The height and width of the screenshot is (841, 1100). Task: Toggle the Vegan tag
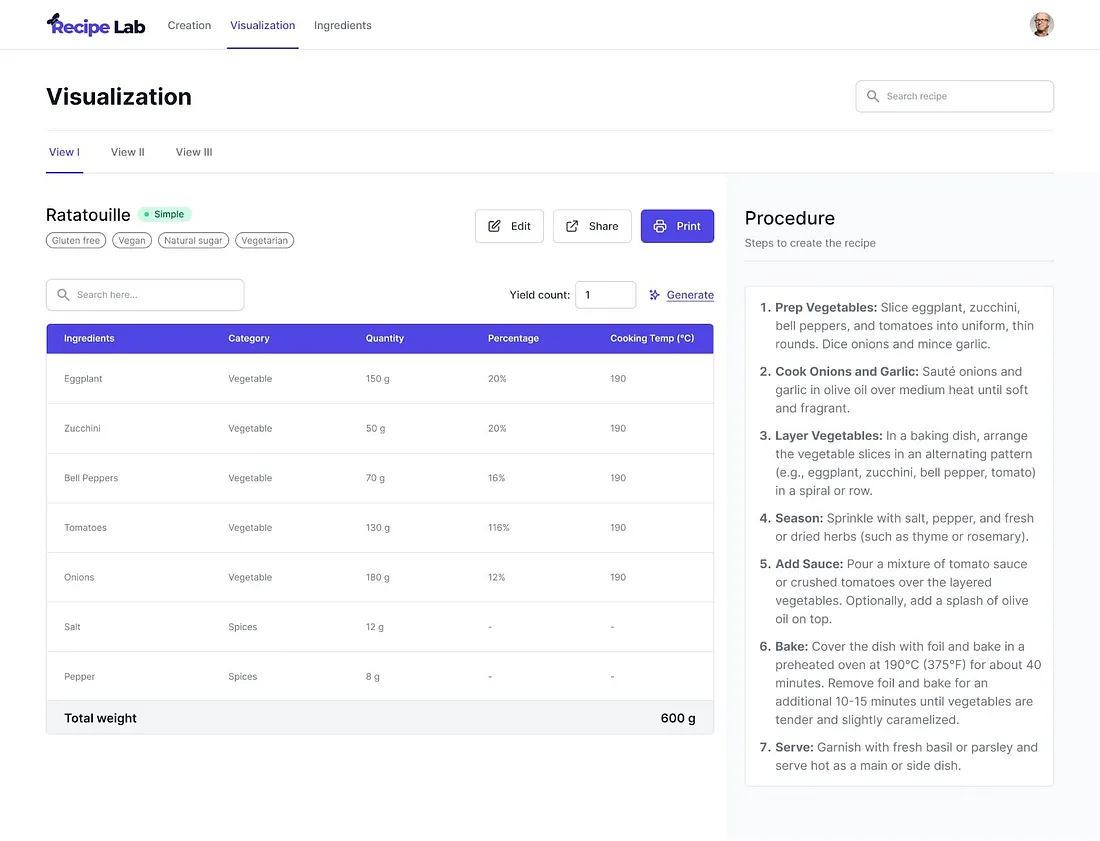pyautogui.click(x=131, y=240)
